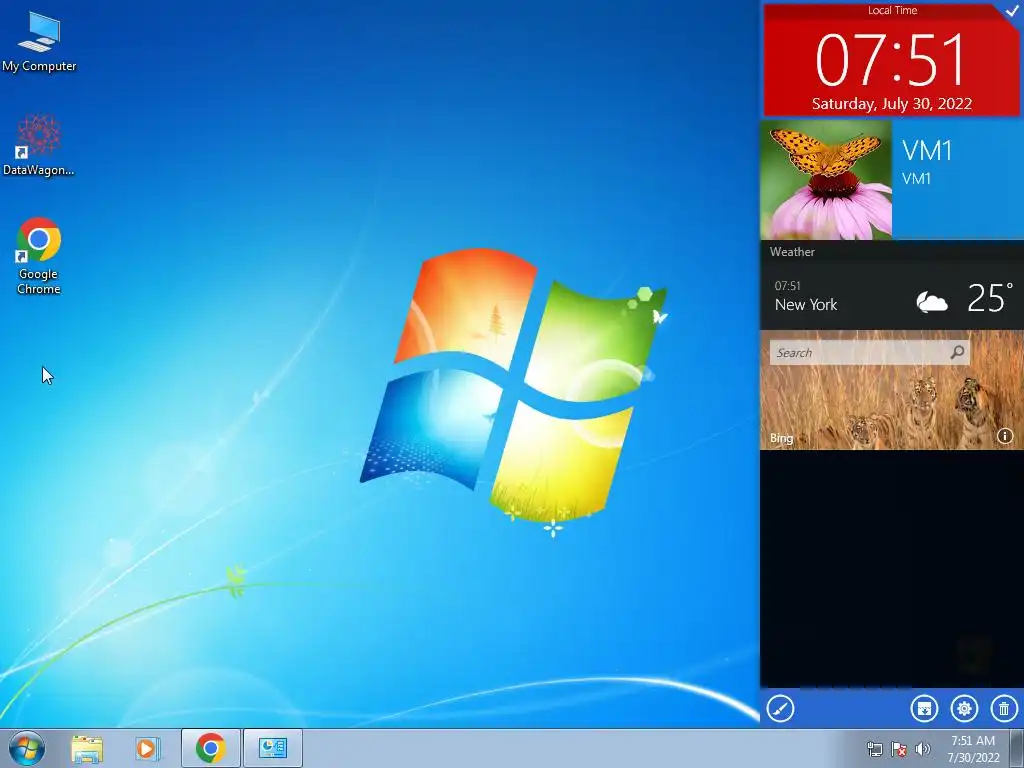Open sidebar settings gear icon
Screen dimensions: 1024x768
coord(964,709)
